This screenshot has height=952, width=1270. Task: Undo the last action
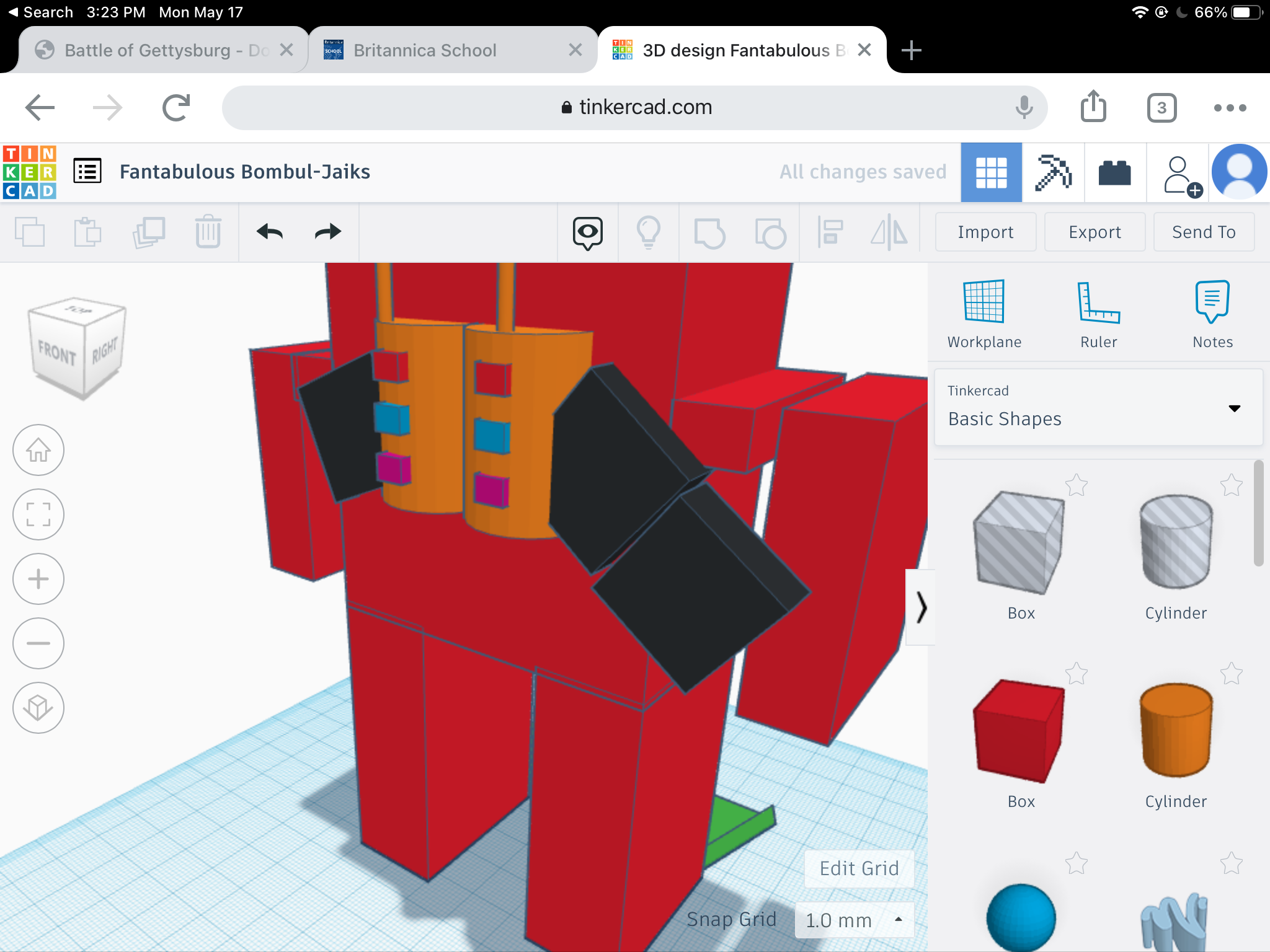(270, 232)
